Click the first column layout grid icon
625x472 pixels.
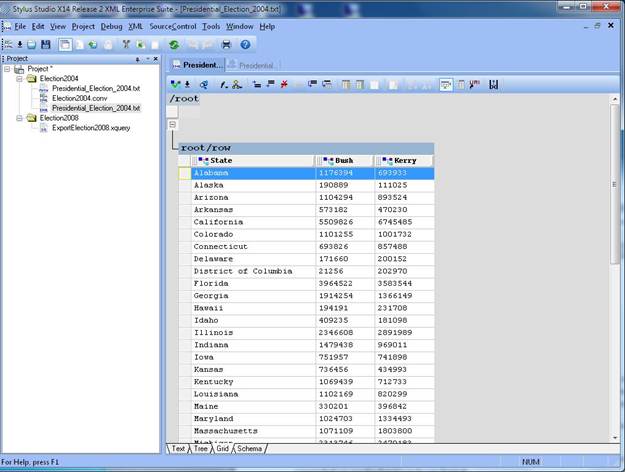[346, 85]
